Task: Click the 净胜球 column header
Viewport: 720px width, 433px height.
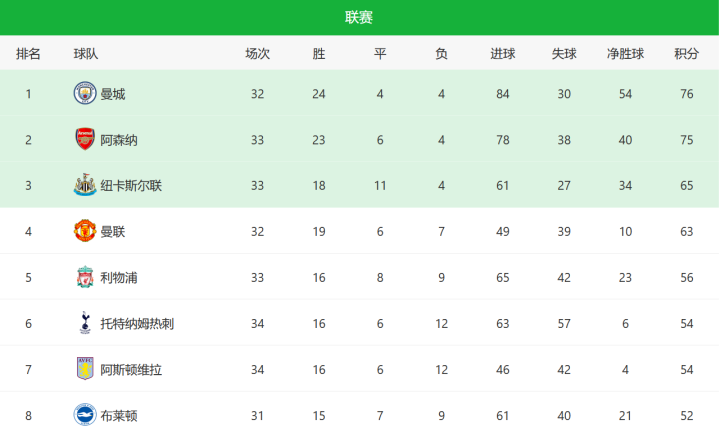Action: click(x=625, y=54)
